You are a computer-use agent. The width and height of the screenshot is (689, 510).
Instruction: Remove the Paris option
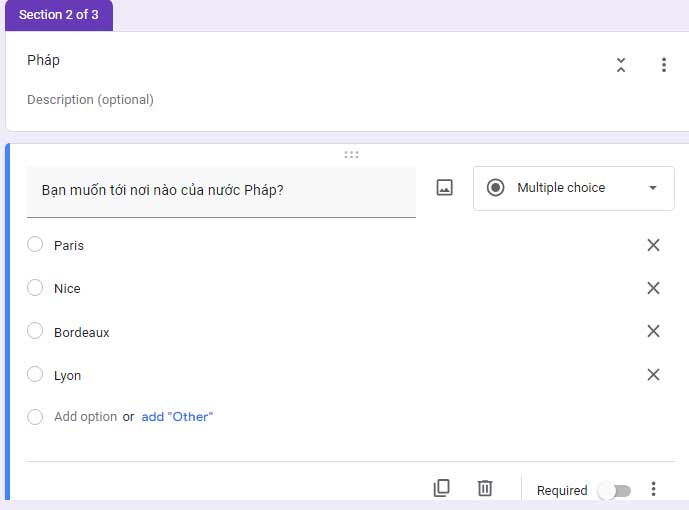point(653,245)
